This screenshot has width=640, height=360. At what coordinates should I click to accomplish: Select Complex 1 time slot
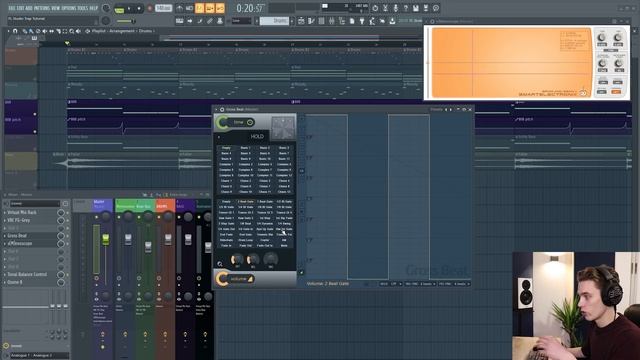[x=226, y=164]
